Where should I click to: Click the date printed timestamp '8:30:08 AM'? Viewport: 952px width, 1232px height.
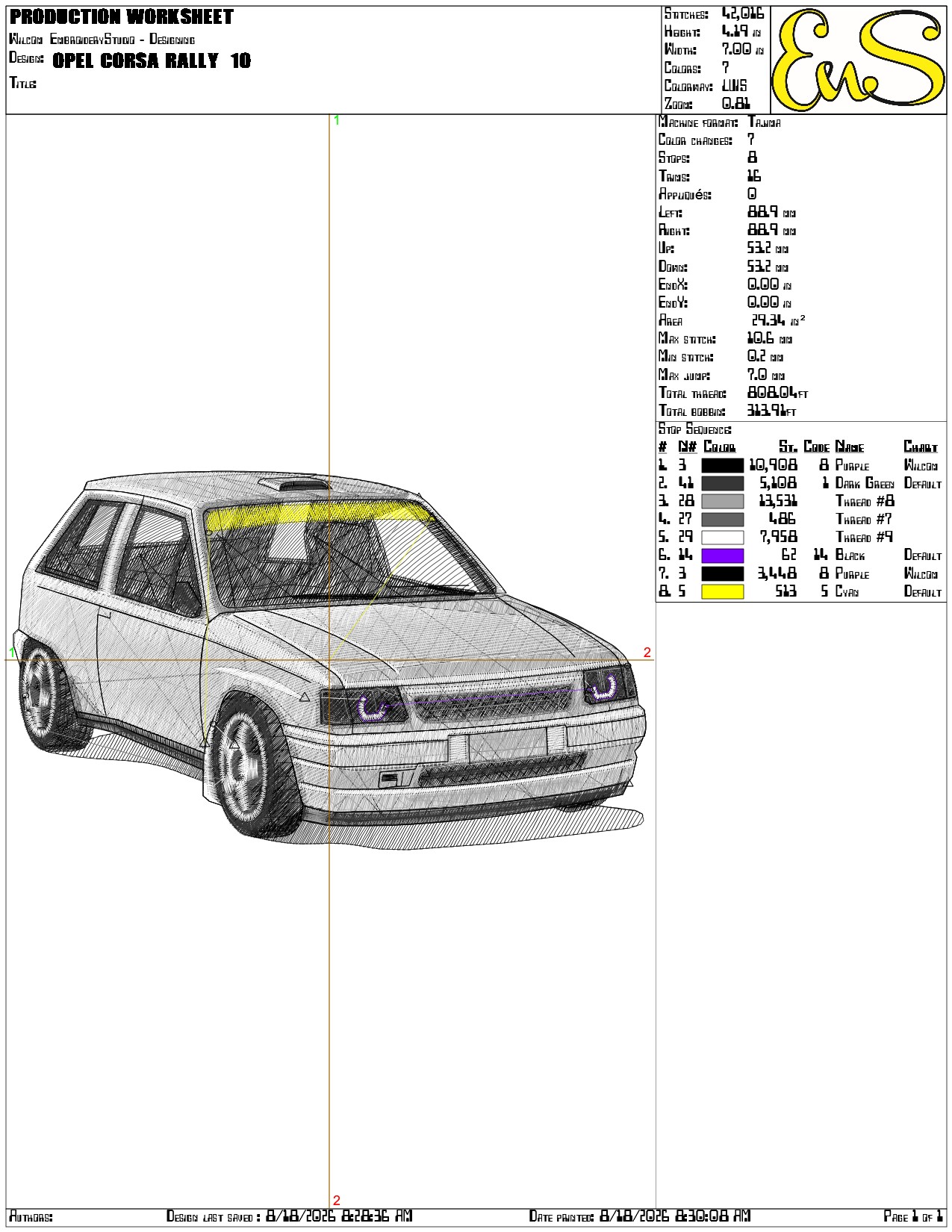coord(713,1216)
